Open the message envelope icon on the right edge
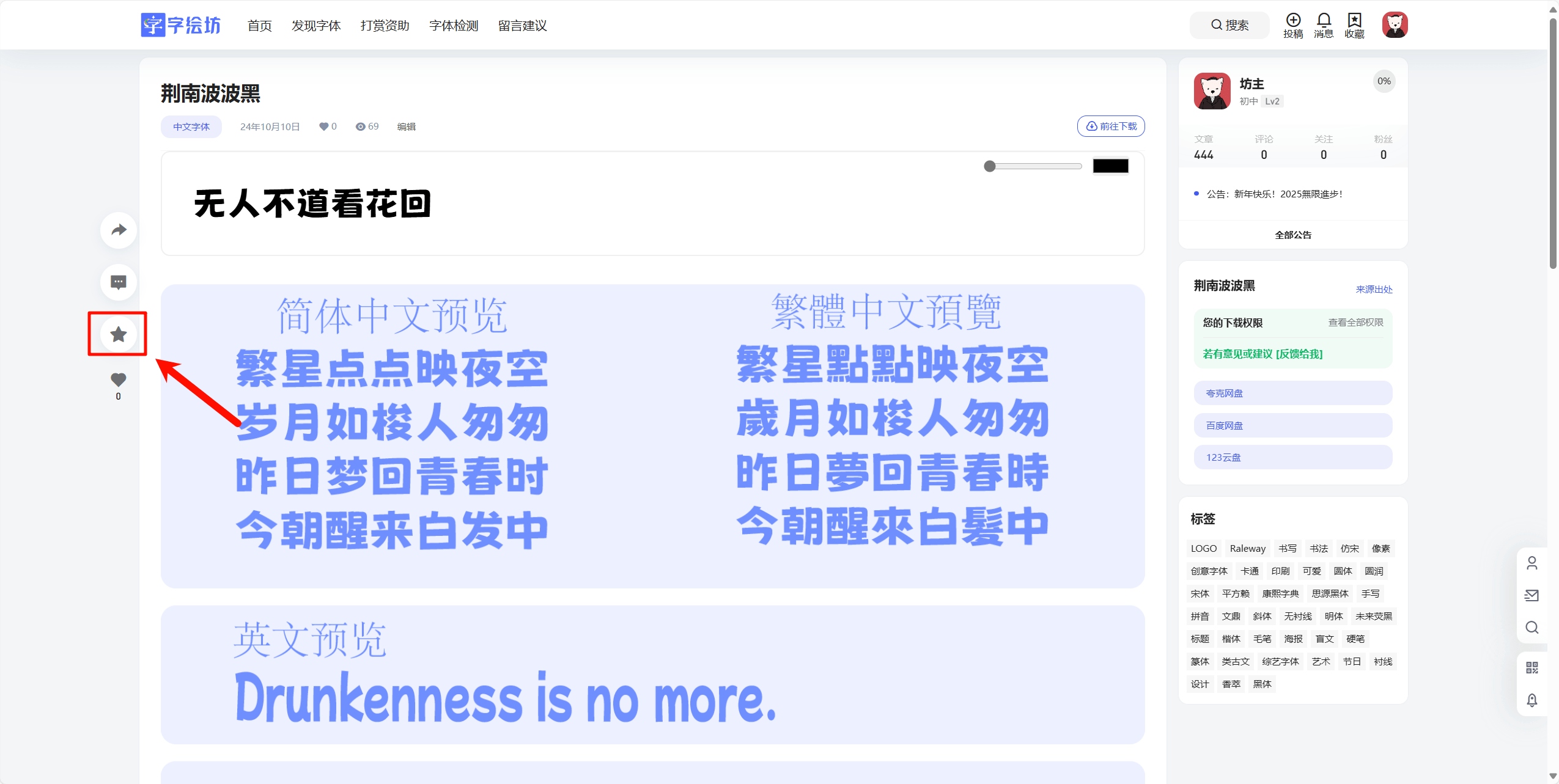The height and width of the screenshot is (784, 1559). click(1533, 595)
